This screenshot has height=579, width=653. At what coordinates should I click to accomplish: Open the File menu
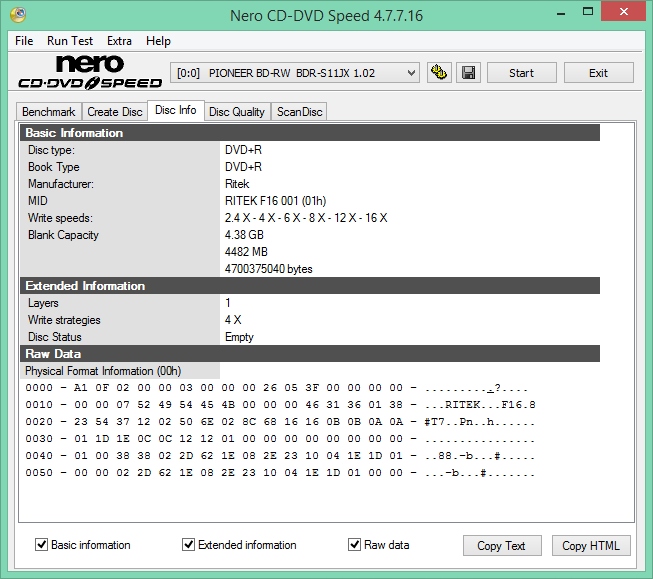click(24, 41)
